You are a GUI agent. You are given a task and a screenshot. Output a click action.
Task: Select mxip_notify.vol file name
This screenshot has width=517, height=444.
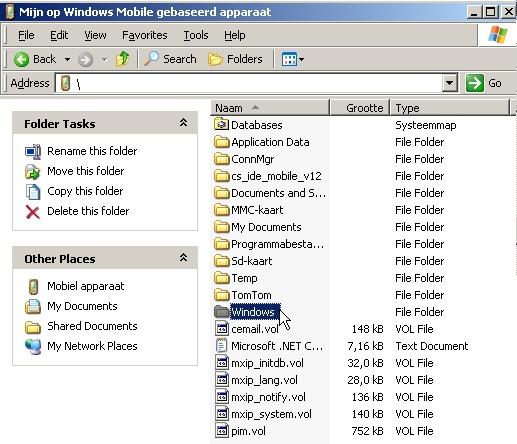(x=268, y=397)
